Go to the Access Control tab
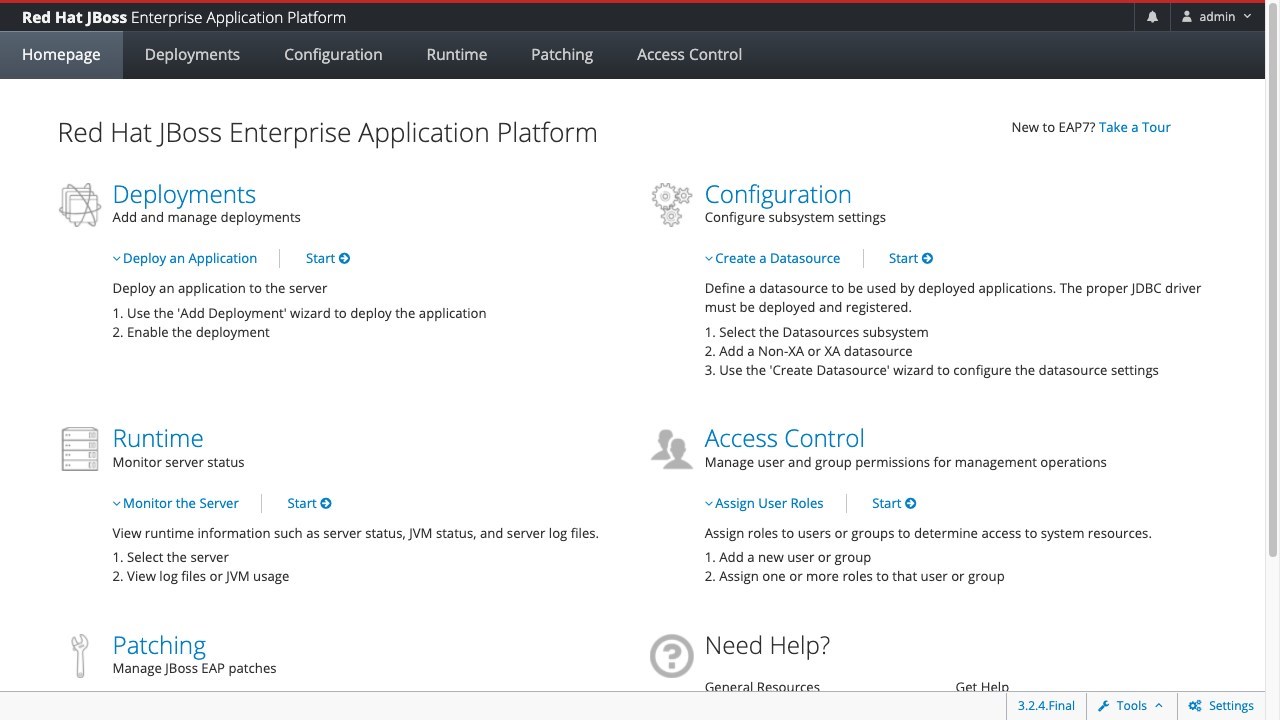This screenshot has height=720, width=1280. (x=689, y=55)
